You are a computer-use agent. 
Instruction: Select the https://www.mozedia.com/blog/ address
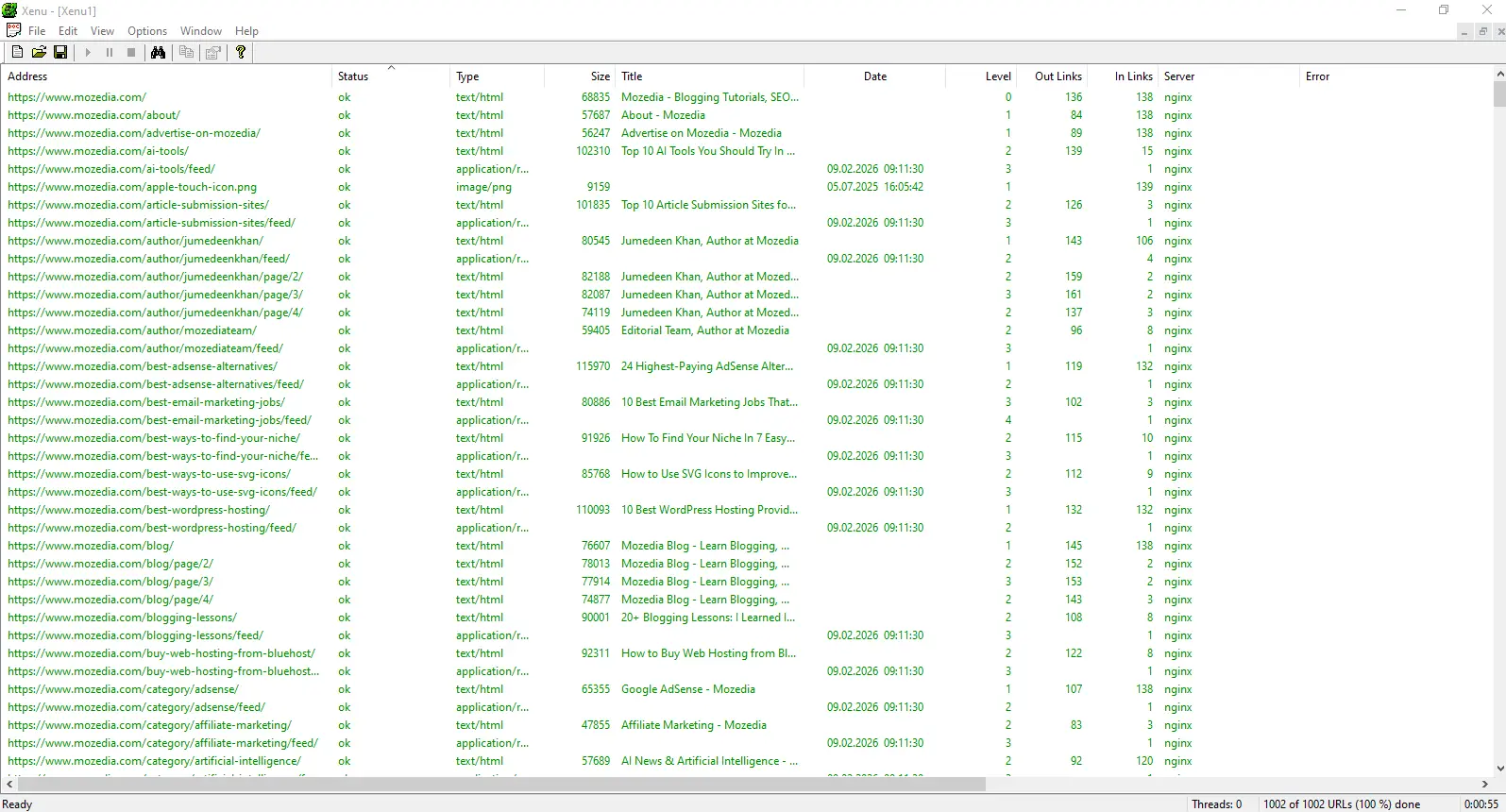[91, 546]
